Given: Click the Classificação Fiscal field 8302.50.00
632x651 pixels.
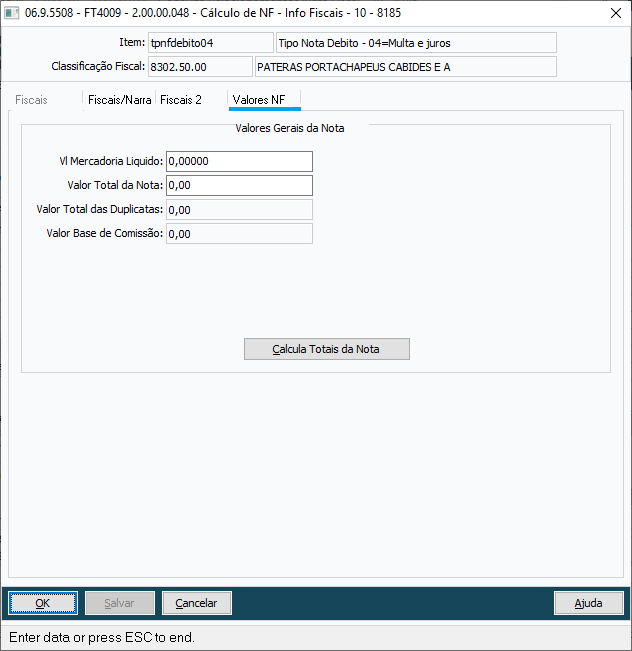Looking at the screenshot, I should coord(200,67).
